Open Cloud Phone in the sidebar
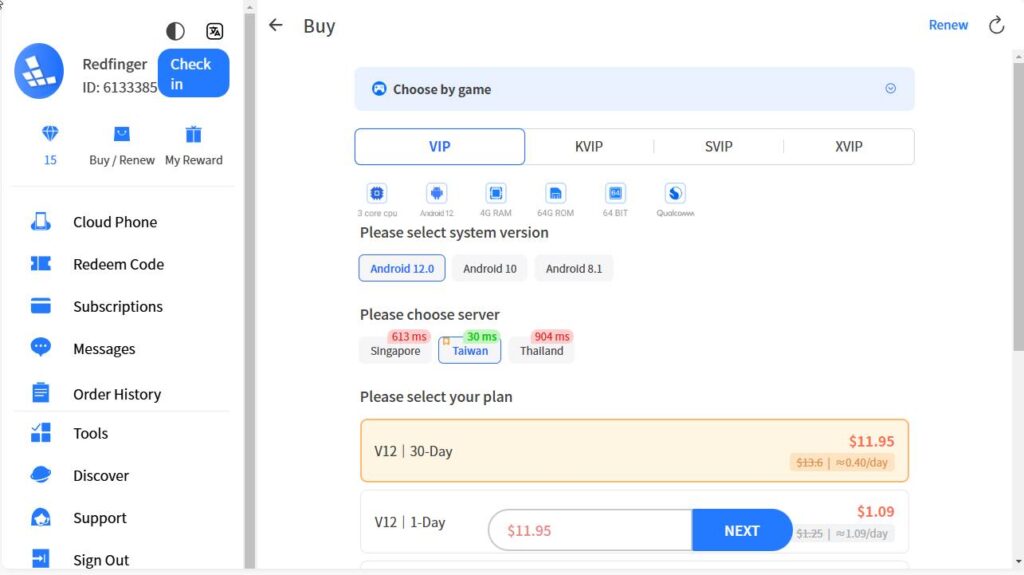The width and height of the screenshot is (1024, 575). click(x=114, y=222)
